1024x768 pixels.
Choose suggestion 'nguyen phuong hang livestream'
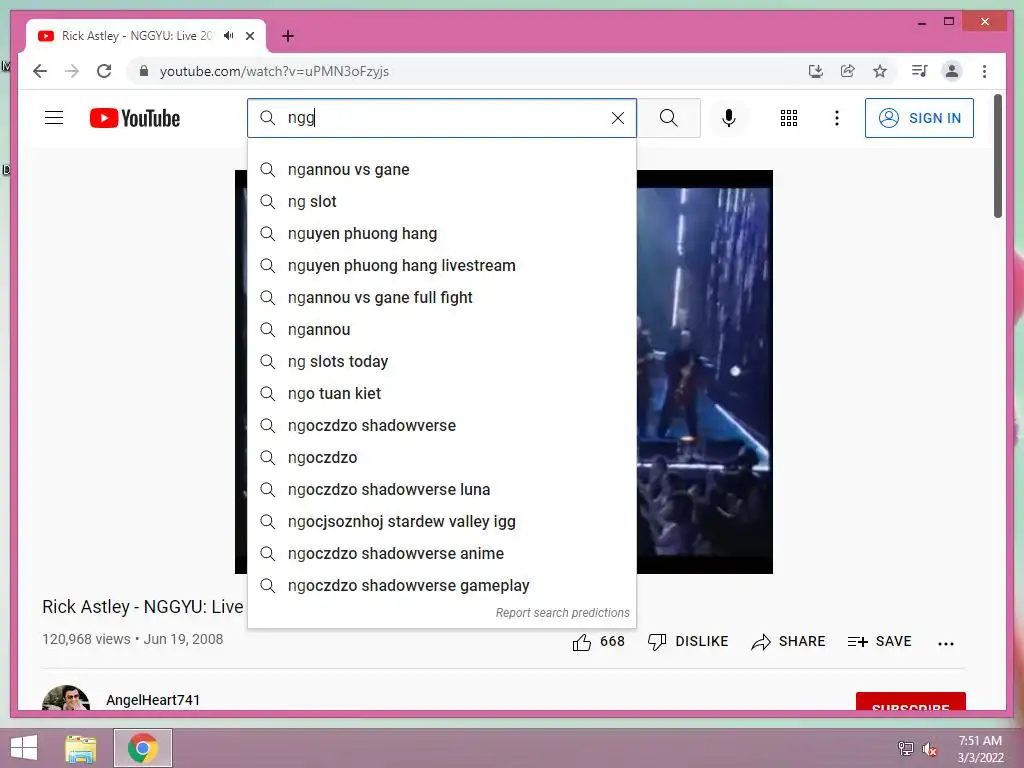coord(442,266)
